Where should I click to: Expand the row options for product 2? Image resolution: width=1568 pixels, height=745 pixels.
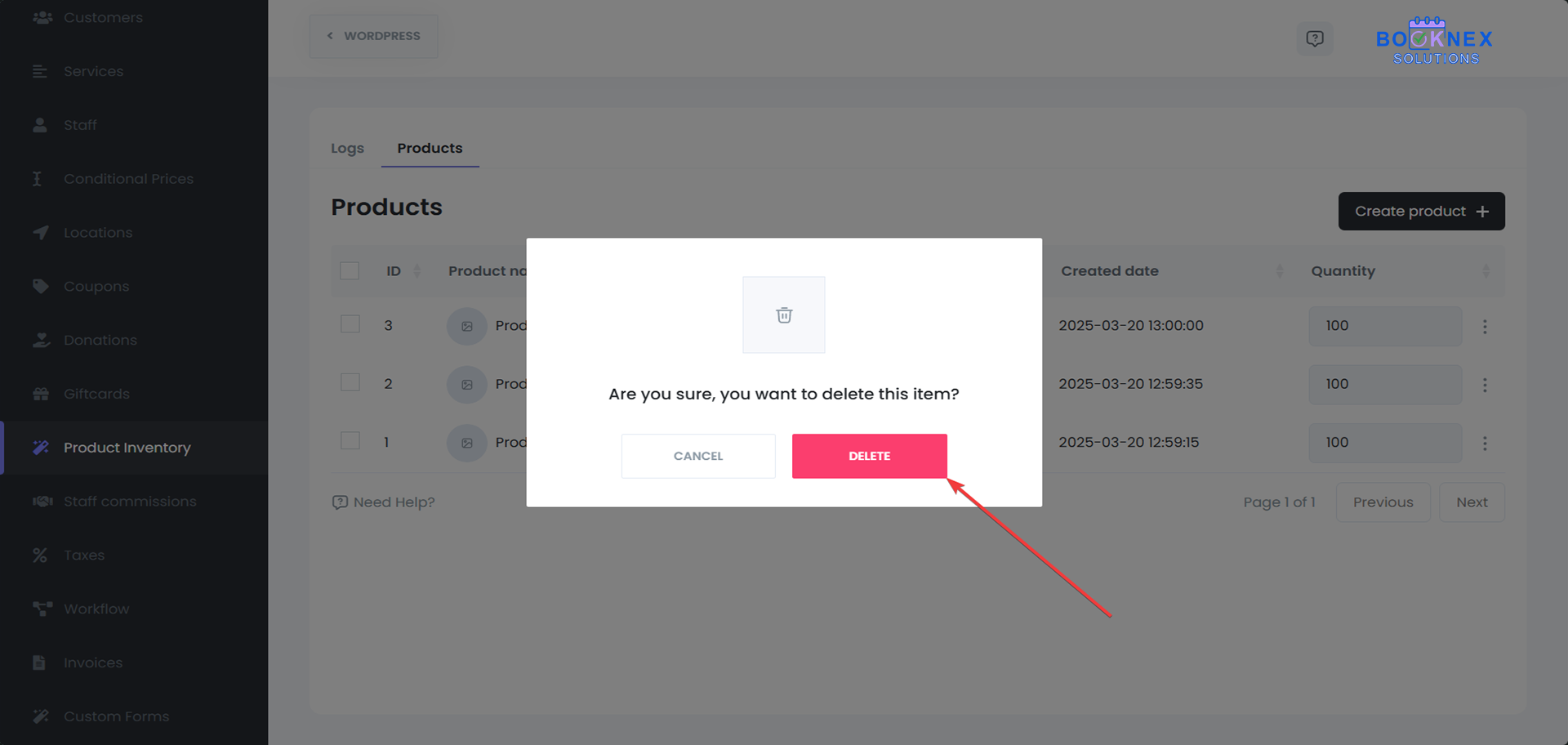click(x=1485, y=385)
